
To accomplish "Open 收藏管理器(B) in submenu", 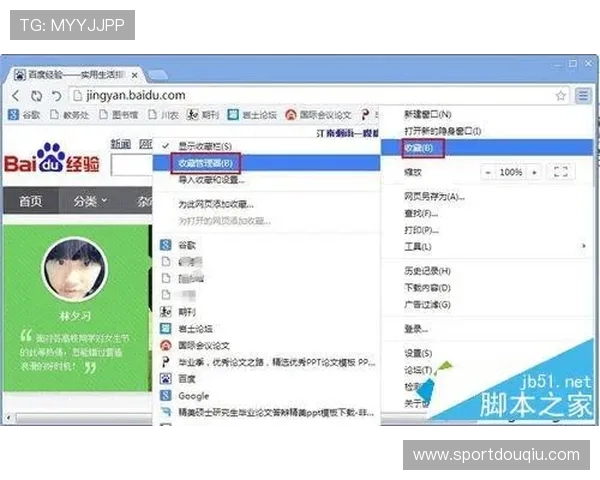I will (266, 163).
